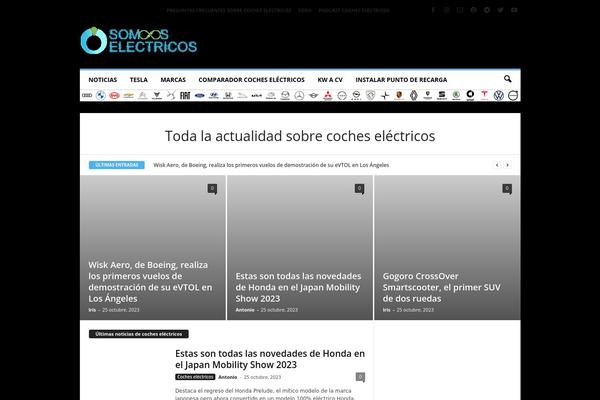
Task: Select the Chevrolet brand logo
Action: (x=129, y=95)
